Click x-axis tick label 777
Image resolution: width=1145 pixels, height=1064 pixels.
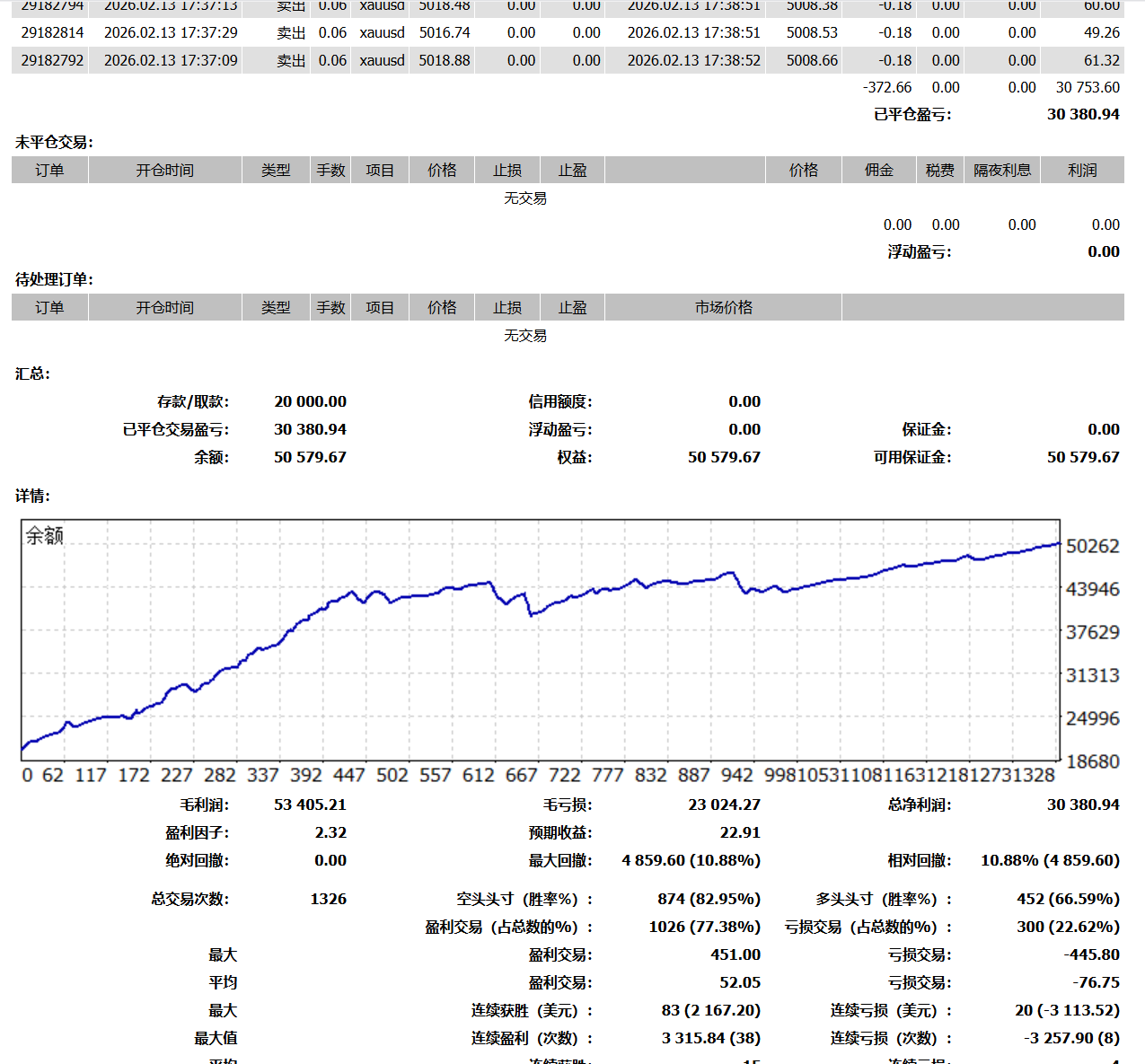coord(608,775)
